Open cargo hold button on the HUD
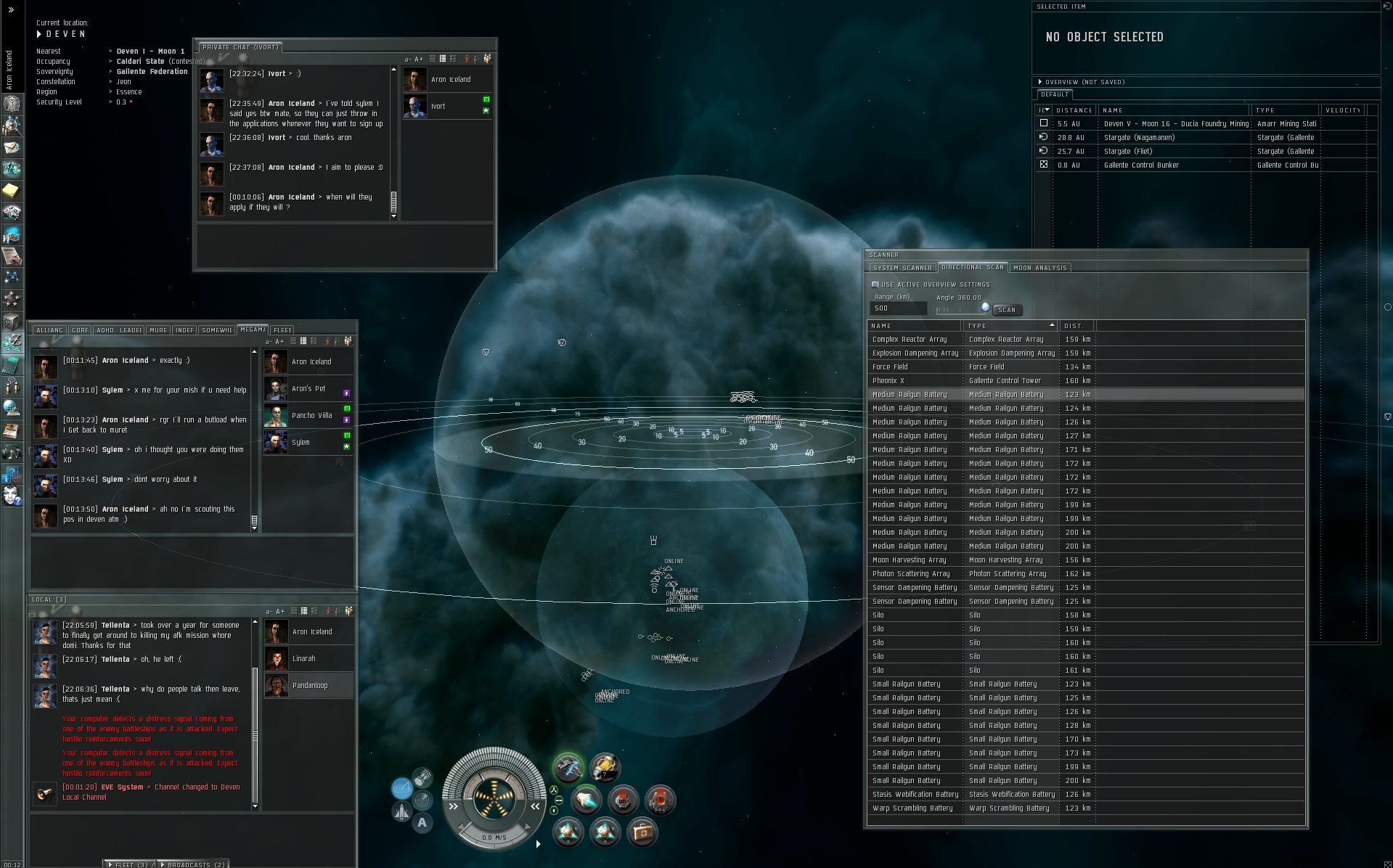 [422, 779]
